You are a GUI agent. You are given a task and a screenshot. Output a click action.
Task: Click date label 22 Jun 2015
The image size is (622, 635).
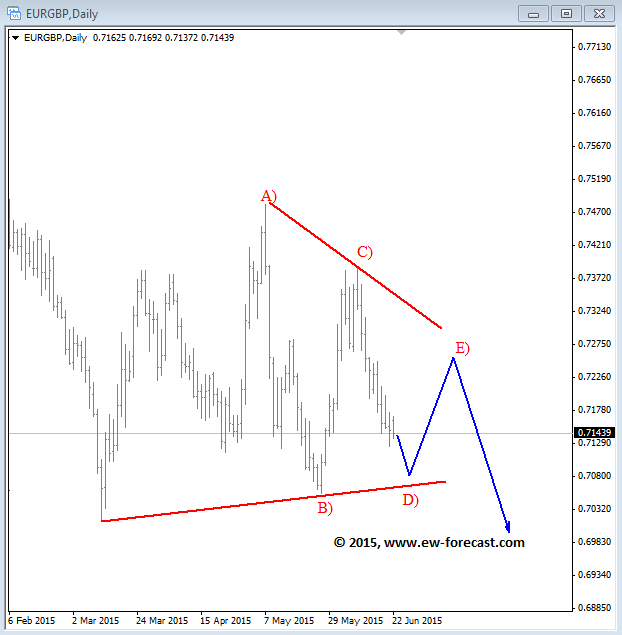(417, 620)
